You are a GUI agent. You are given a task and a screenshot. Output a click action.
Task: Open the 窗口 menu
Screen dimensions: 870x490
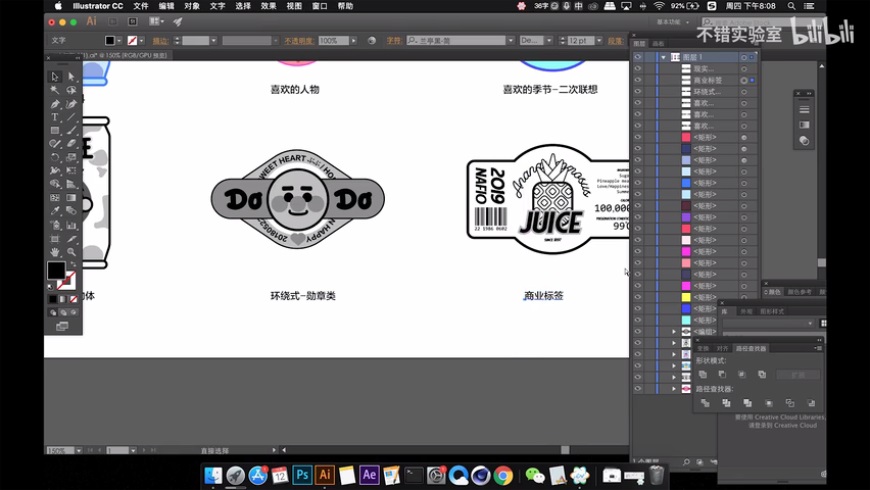[319, 6]
